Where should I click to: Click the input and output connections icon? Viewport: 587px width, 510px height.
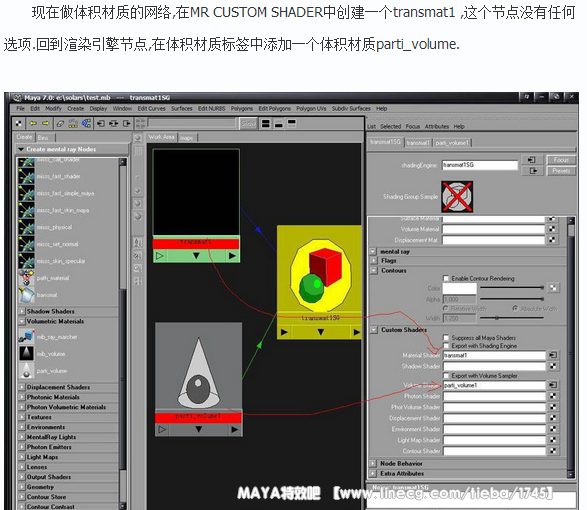point(114,123)
